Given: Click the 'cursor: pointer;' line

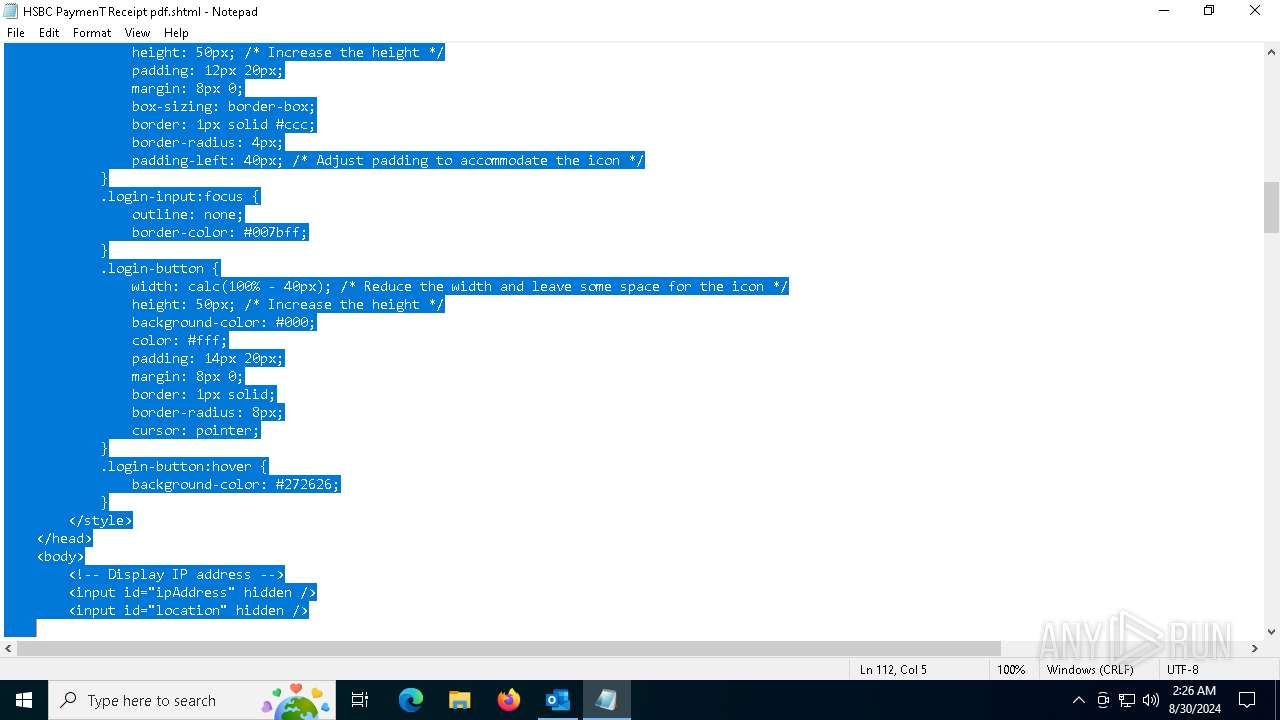Looking at the screenshot, I should (x=196, y=430).
